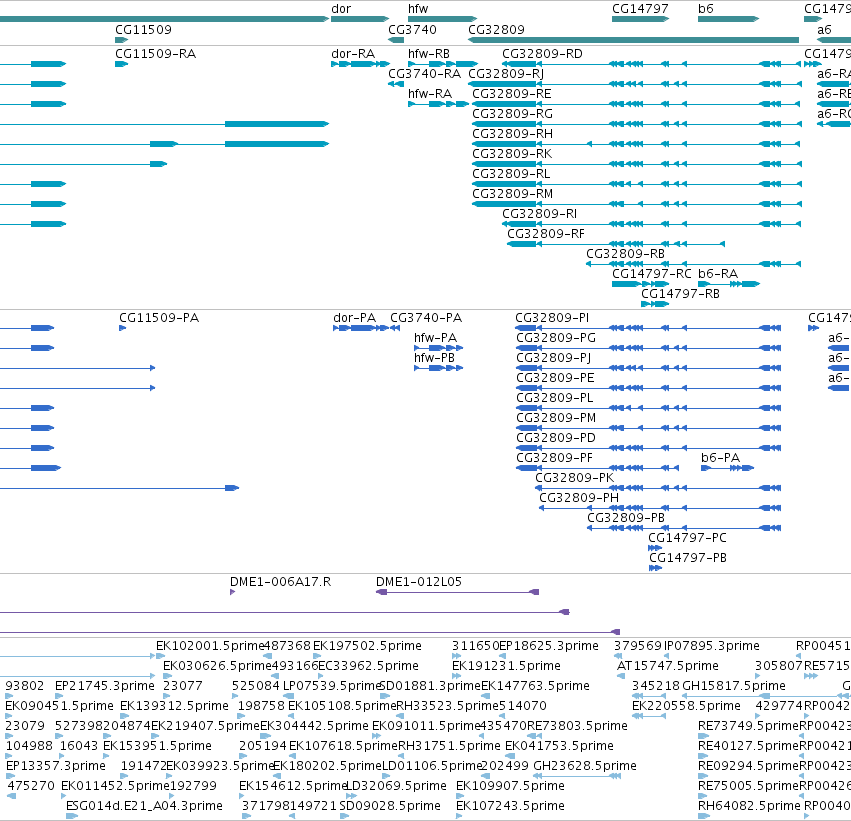Image resolution: width=851 pixels, height=821 pixels.
Task: Select the RE73803.5prime EST label
Action: point(577,726)
